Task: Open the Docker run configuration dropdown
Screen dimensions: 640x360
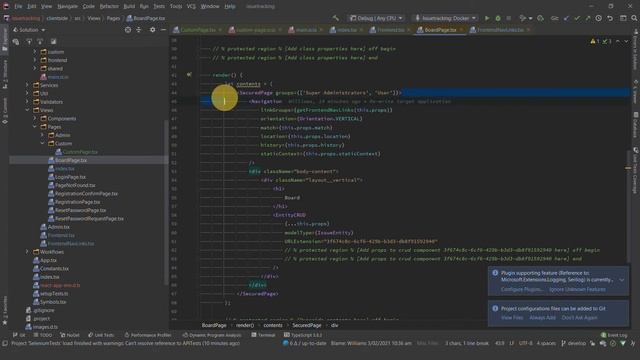Action: click(444, 18)
